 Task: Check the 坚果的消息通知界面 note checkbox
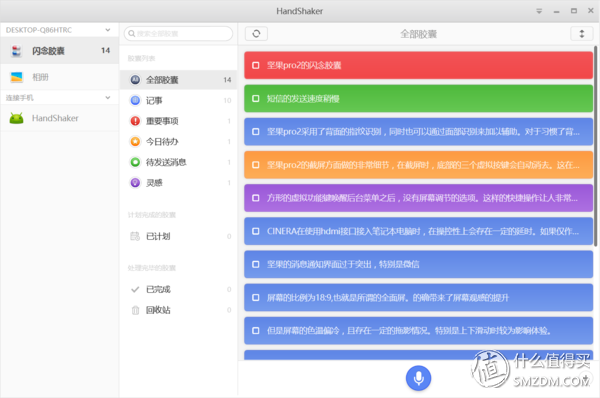(256, 264)
